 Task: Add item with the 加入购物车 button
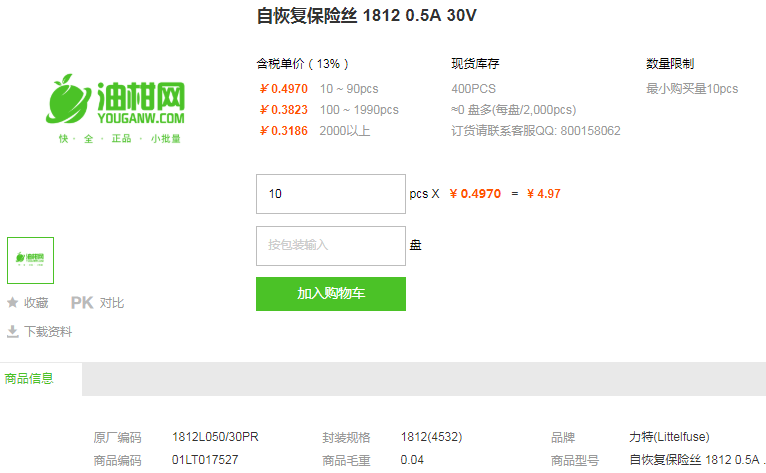point(331,294)
